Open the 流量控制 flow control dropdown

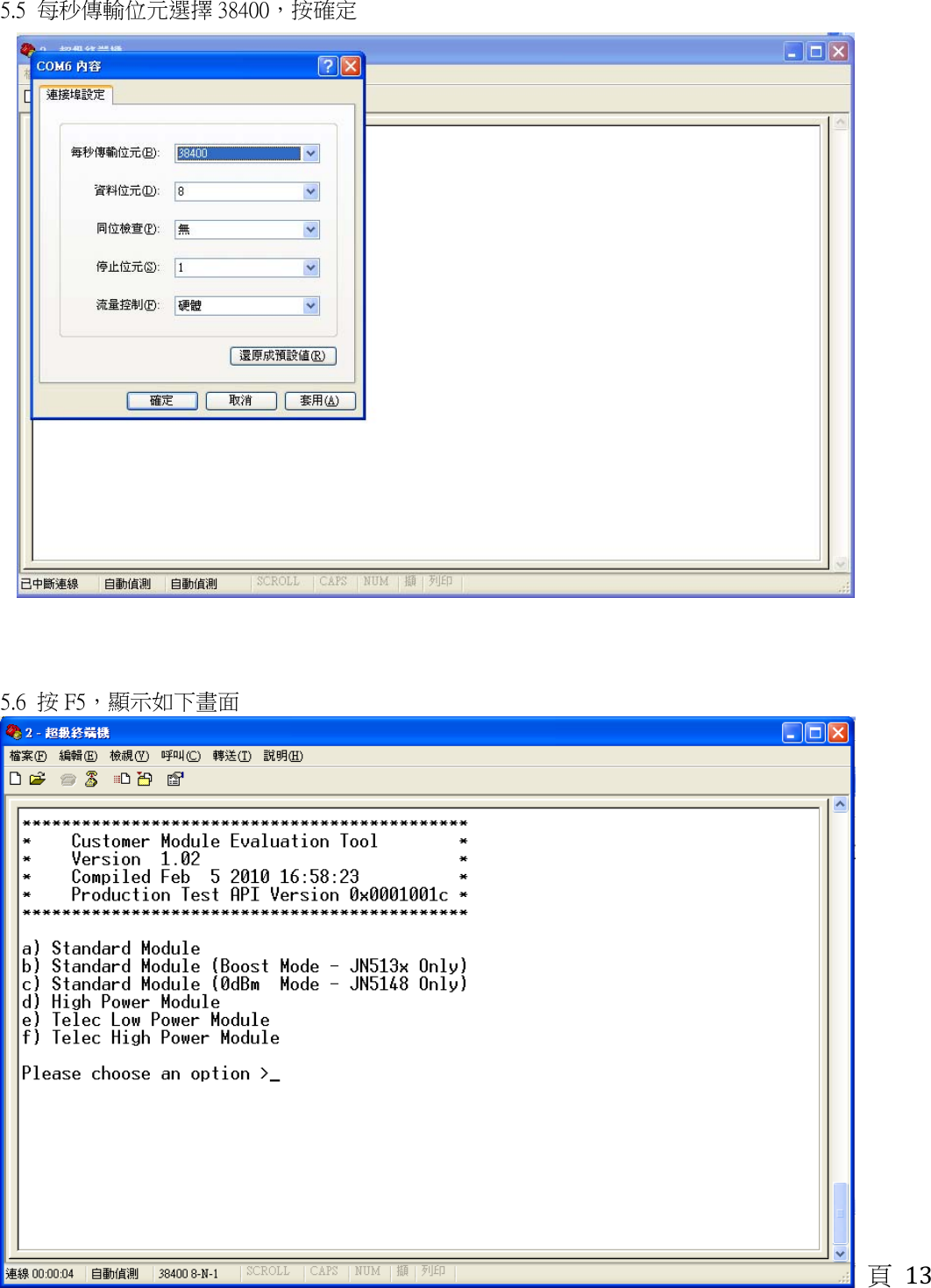[x=310, y=305]
